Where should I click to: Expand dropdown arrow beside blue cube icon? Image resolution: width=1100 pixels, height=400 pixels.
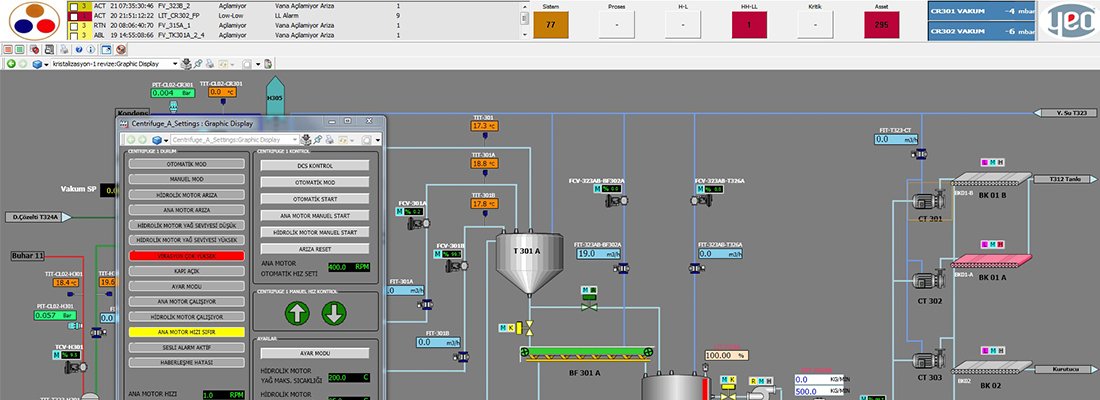coord(49,63)
